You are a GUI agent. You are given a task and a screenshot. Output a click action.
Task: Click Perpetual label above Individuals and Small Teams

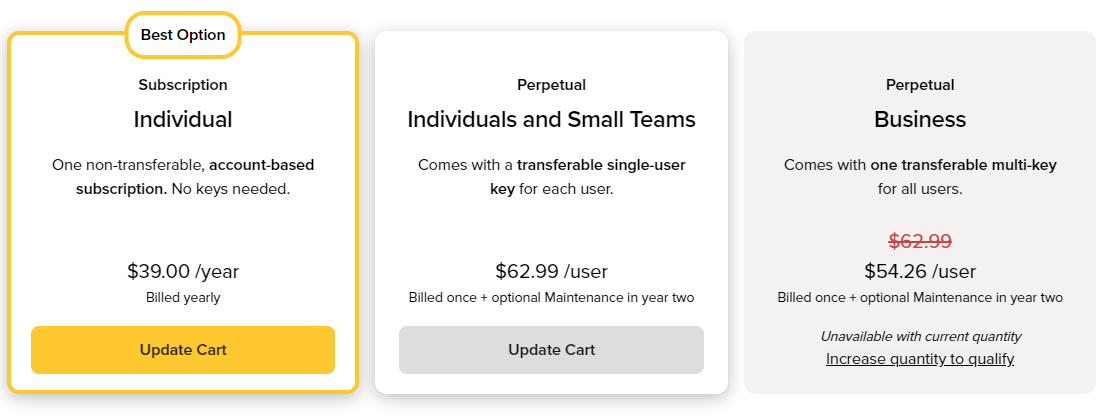click(551, 85)
